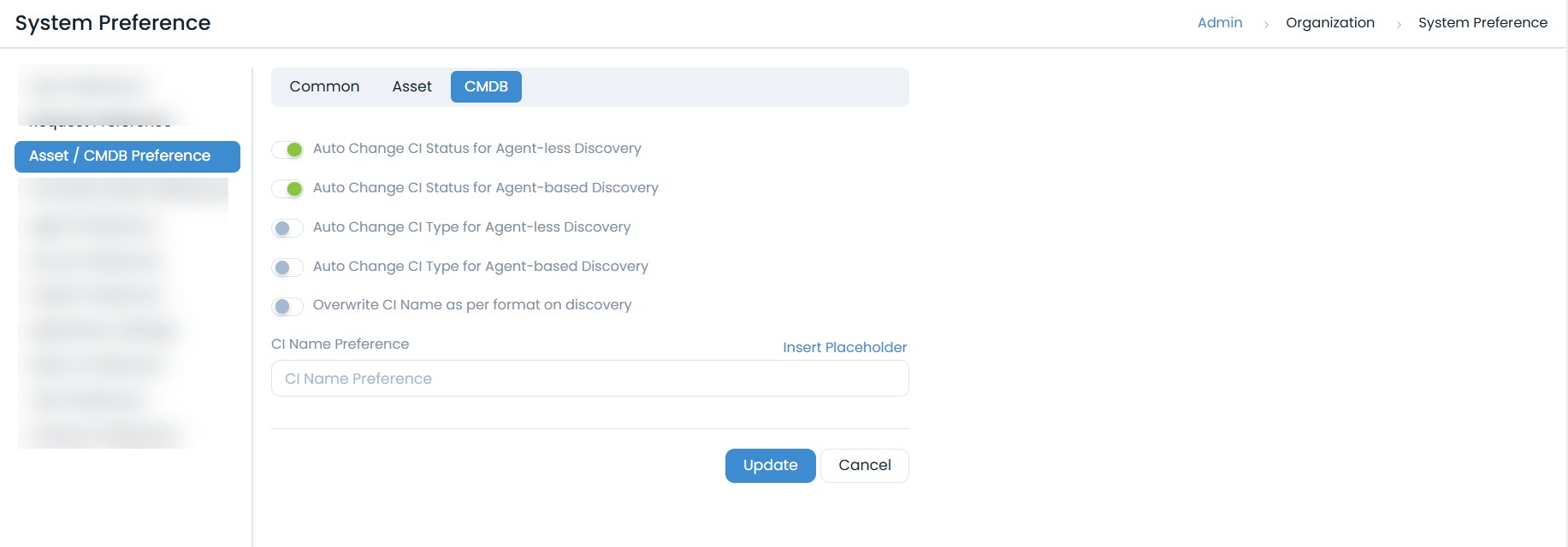Disable Auto Change CI Status for Agent-less Discovery

pyautogui.click(x=287, y=150)
